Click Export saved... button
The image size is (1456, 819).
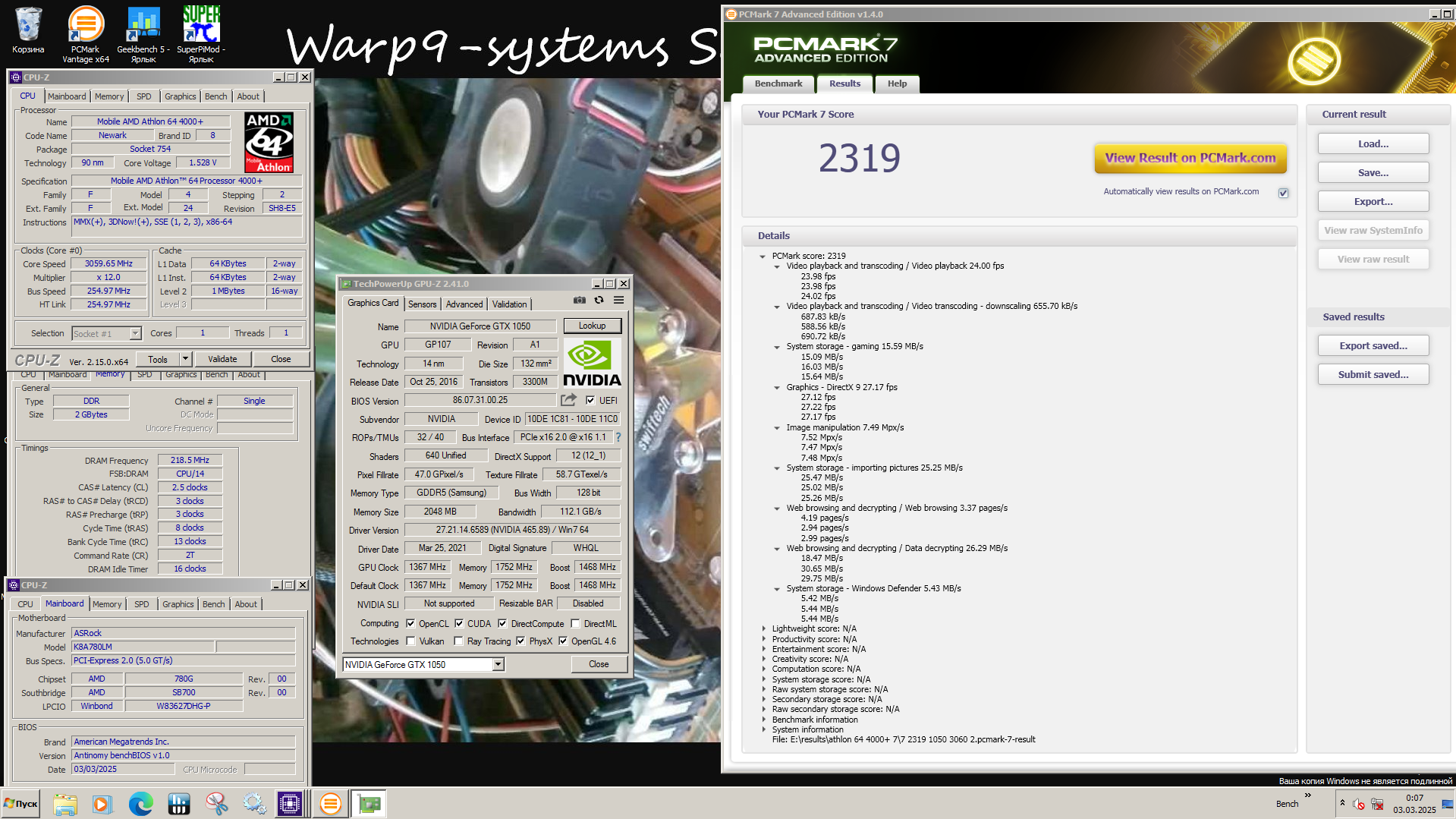[1373, 345]
